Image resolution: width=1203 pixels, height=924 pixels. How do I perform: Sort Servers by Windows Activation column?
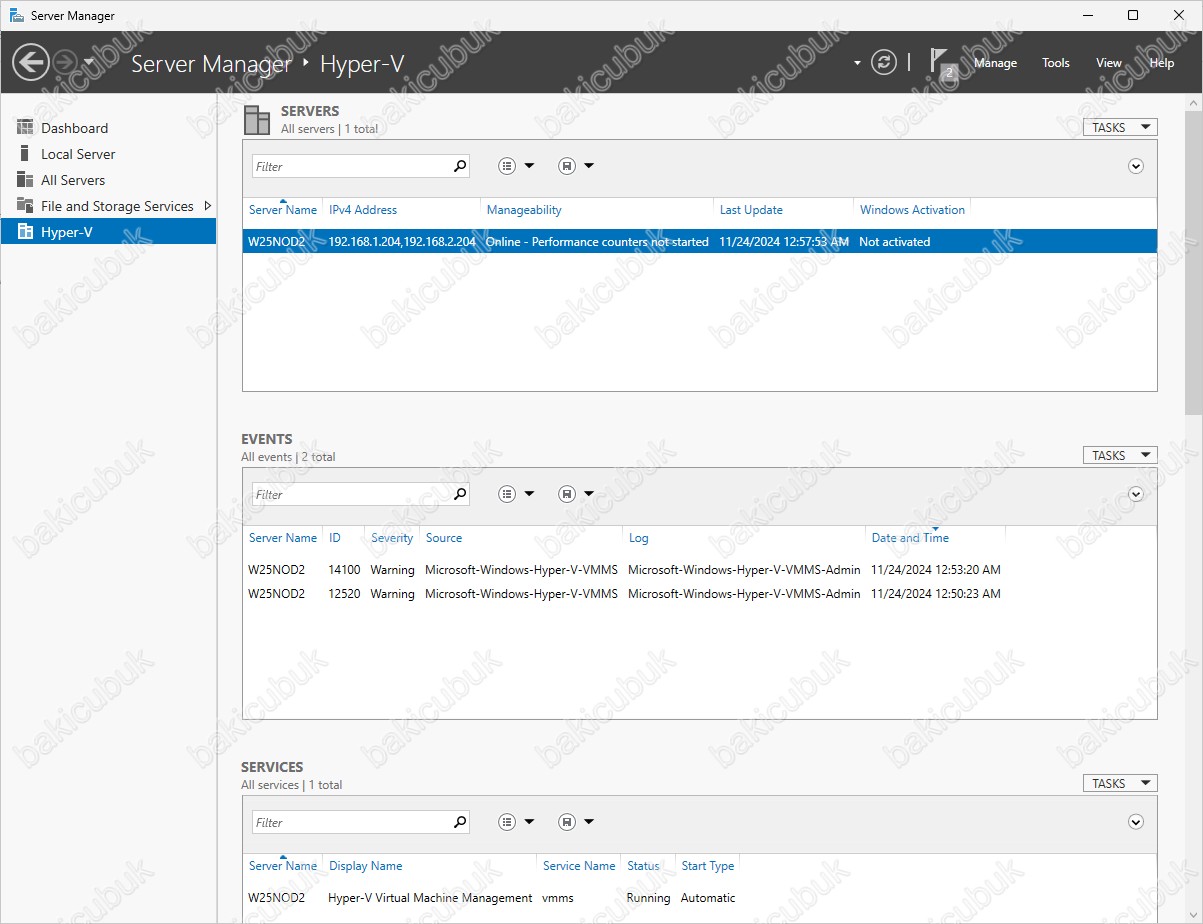click(x=912, y=210)
